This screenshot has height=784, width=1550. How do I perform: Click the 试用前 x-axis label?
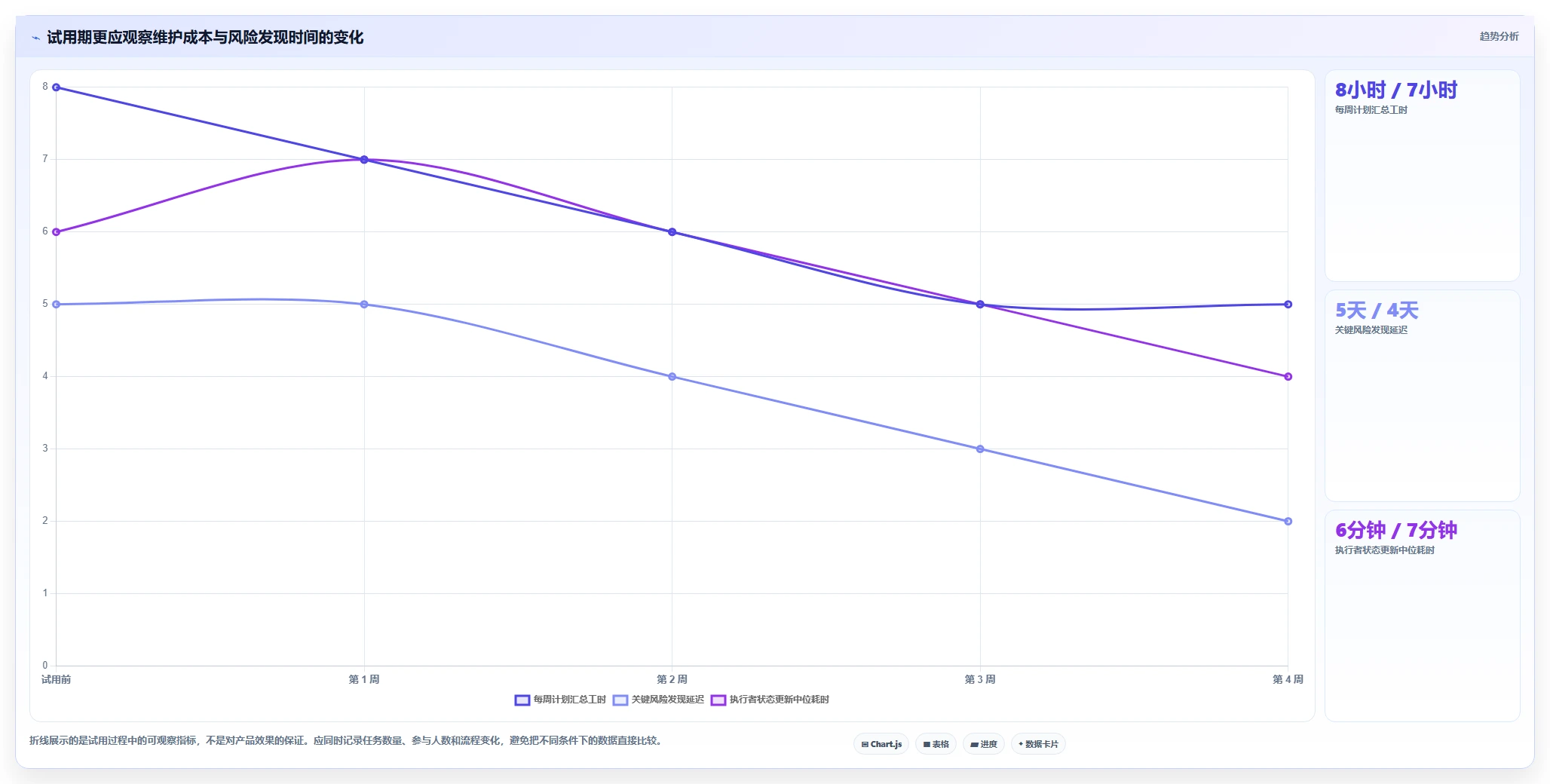pos(57,680)
